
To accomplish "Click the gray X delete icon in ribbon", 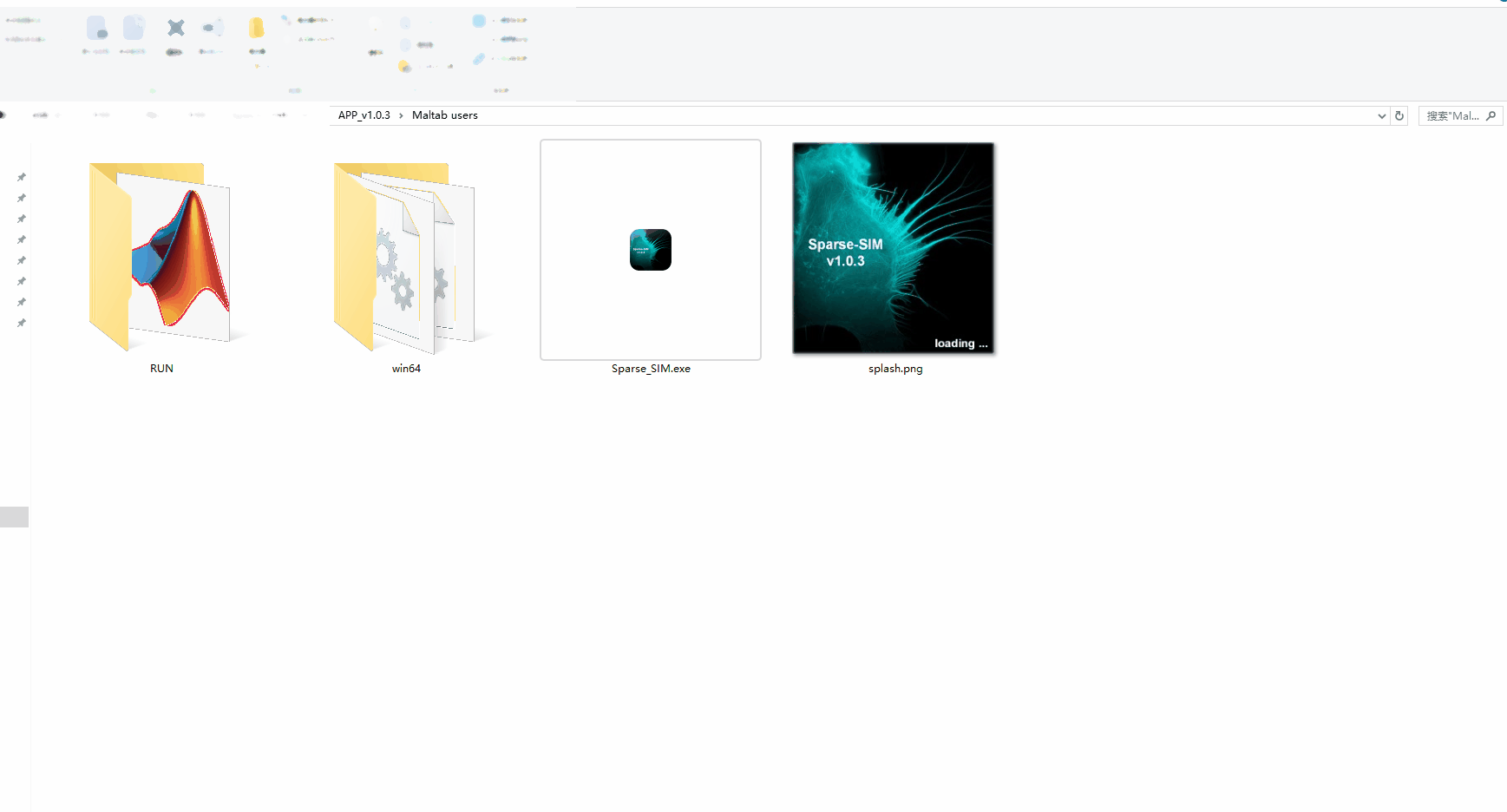I will pyautogui.click(x=176, y=28).
